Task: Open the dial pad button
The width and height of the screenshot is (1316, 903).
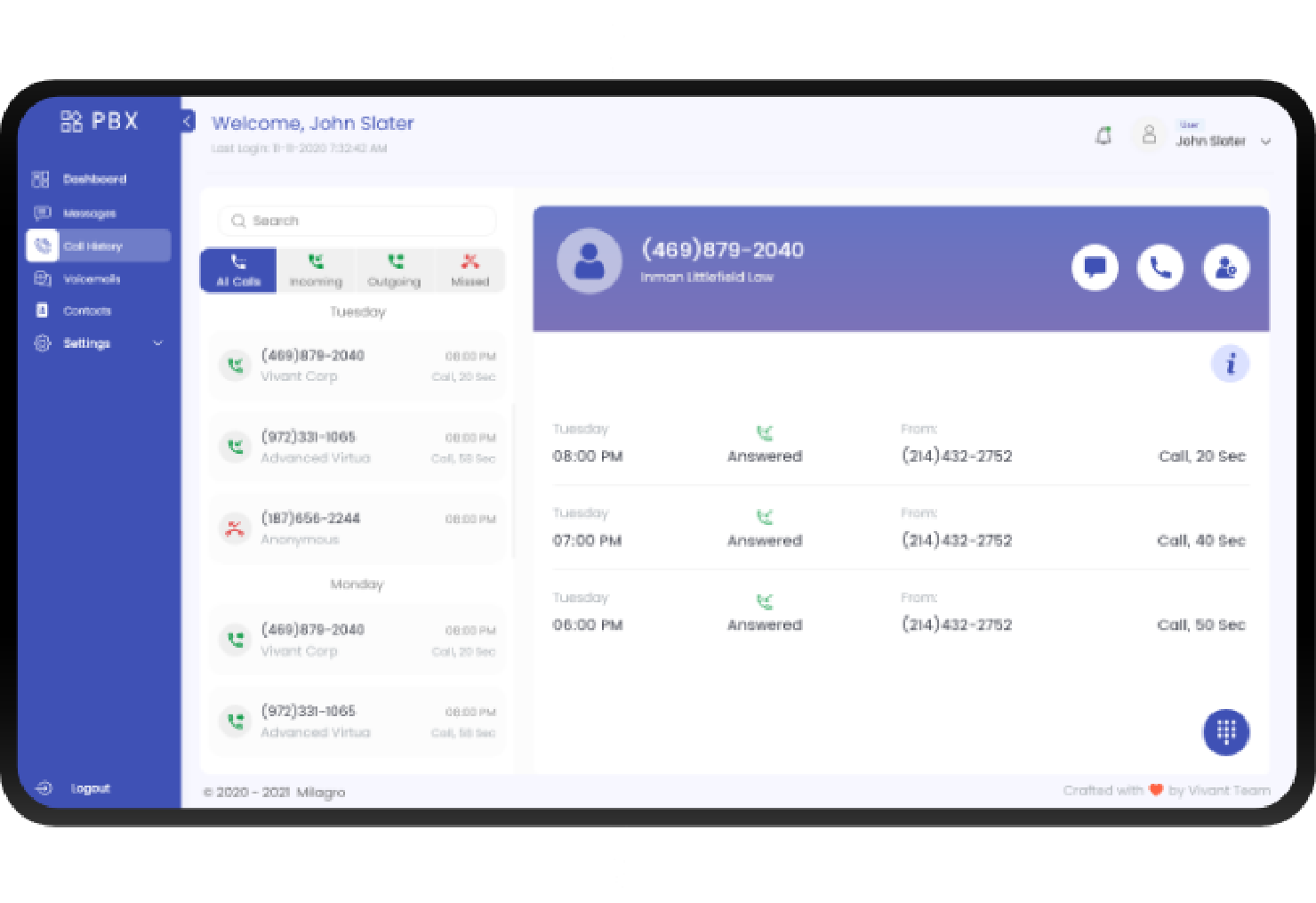Action: coord(1226,732)
